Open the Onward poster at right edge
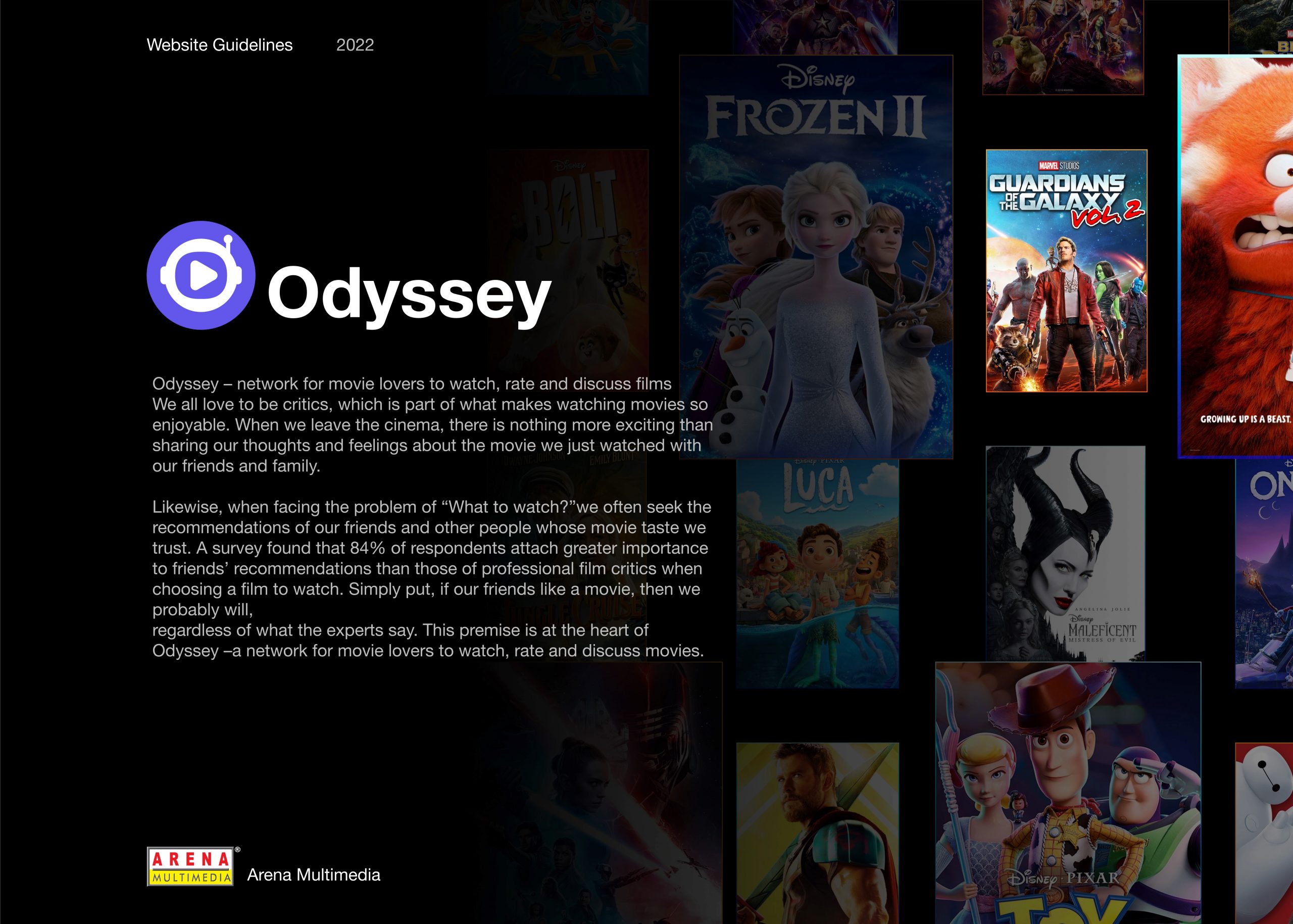Screen dimensions: 1293x924 pos(1264,573)
